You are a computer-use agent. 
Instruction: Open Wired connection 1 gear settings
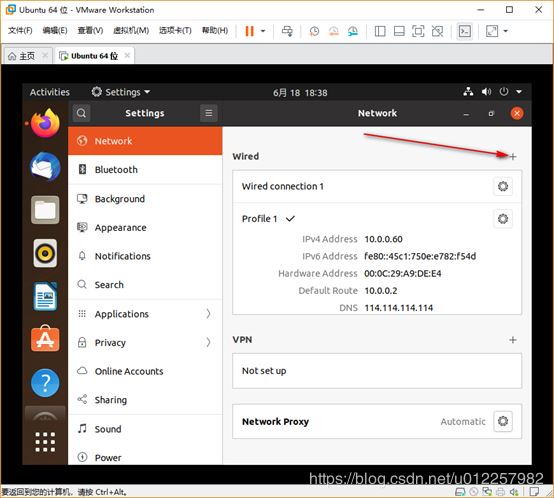pos(503,186)
